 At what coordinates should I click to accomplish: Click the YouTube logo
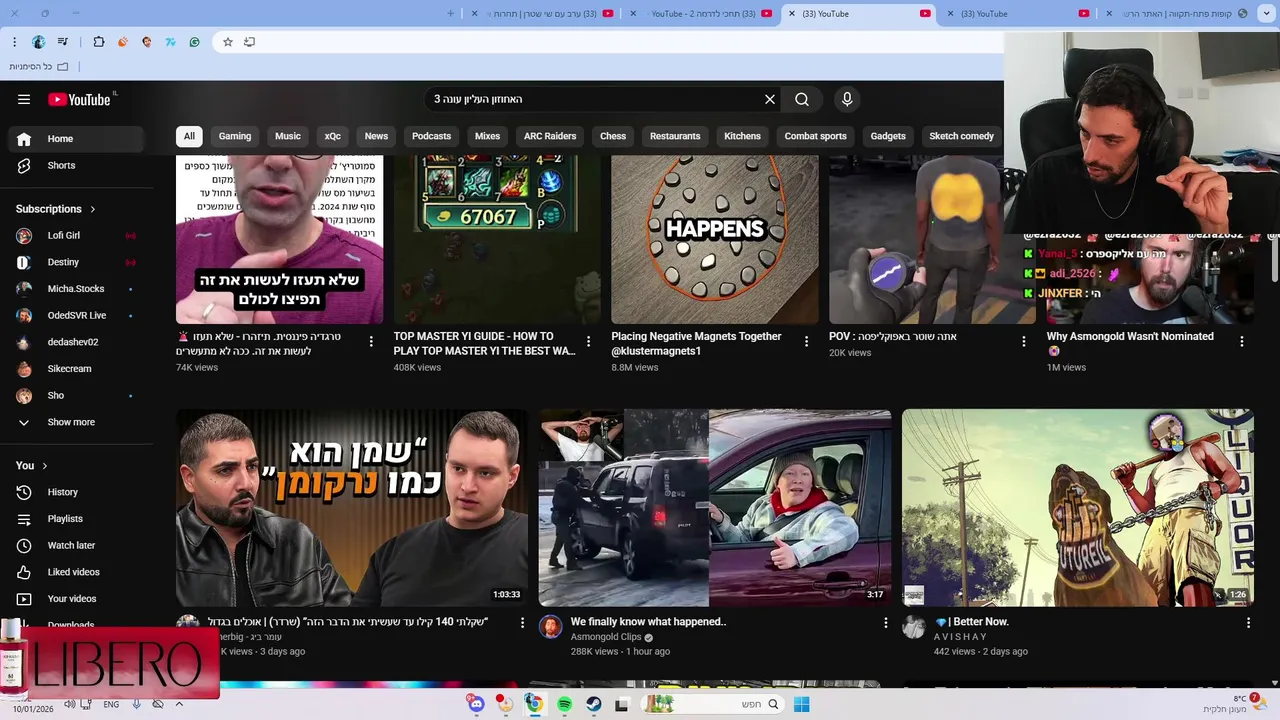80,99
